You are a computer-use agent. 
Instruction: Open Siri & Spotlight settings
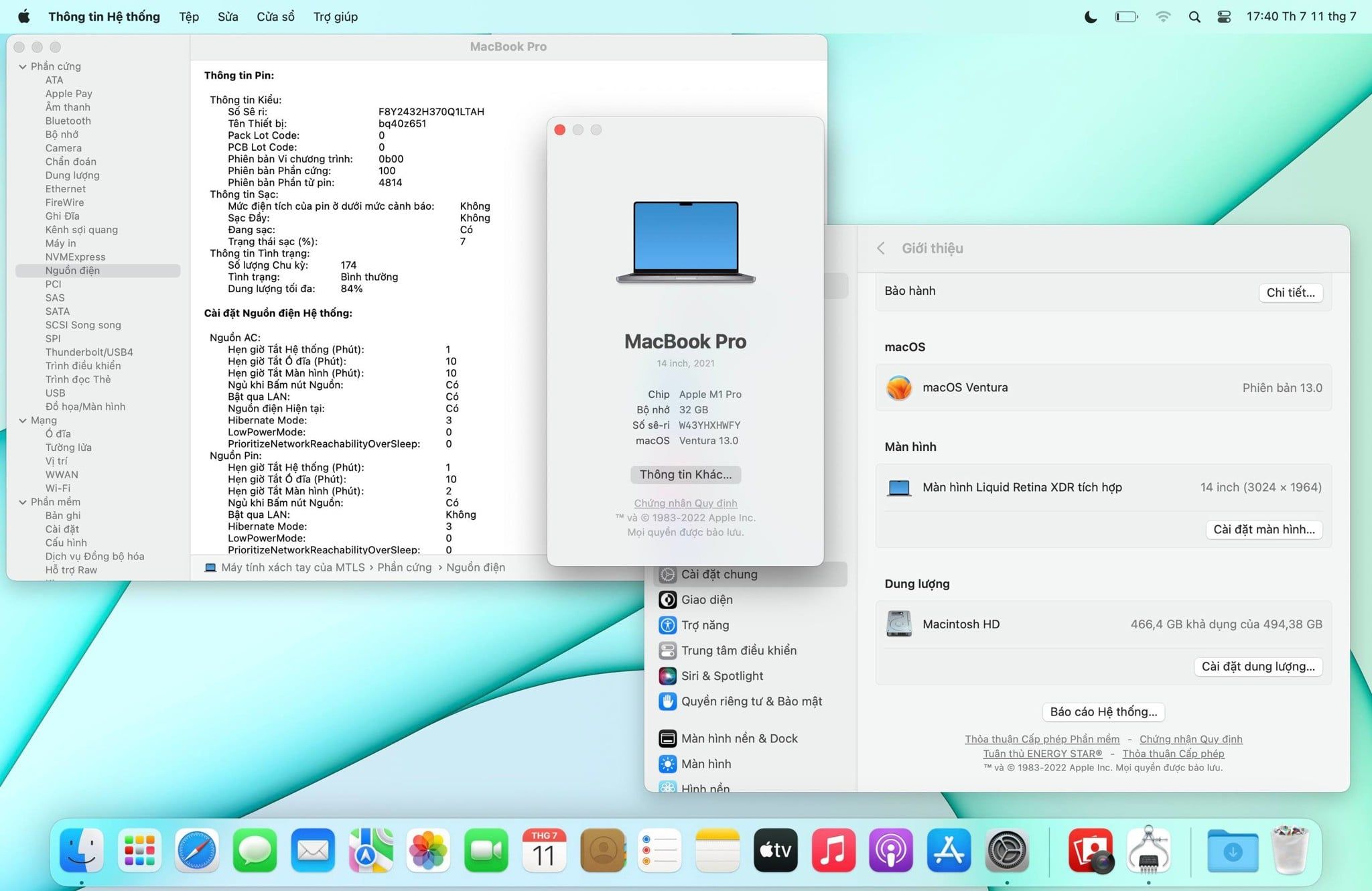click(x=751, y=676)
